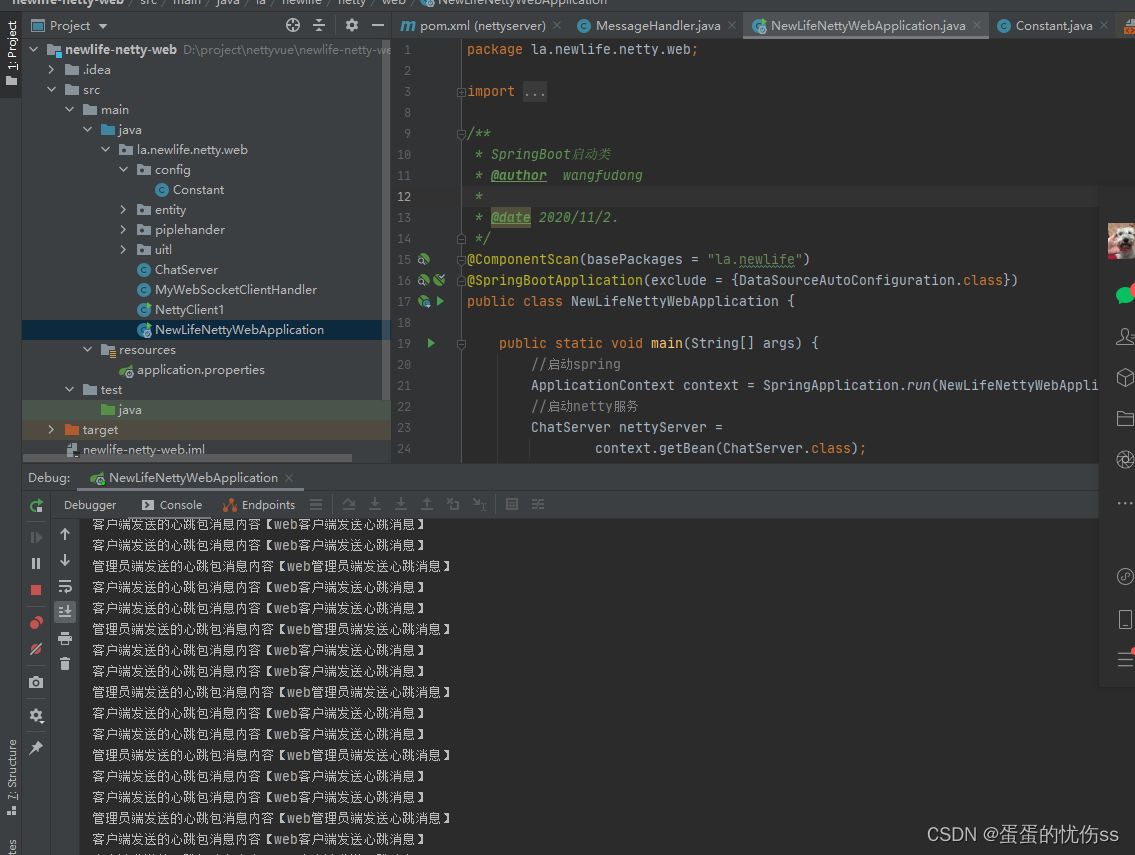Pin the debug tab with pin icon

click(36, 748)
